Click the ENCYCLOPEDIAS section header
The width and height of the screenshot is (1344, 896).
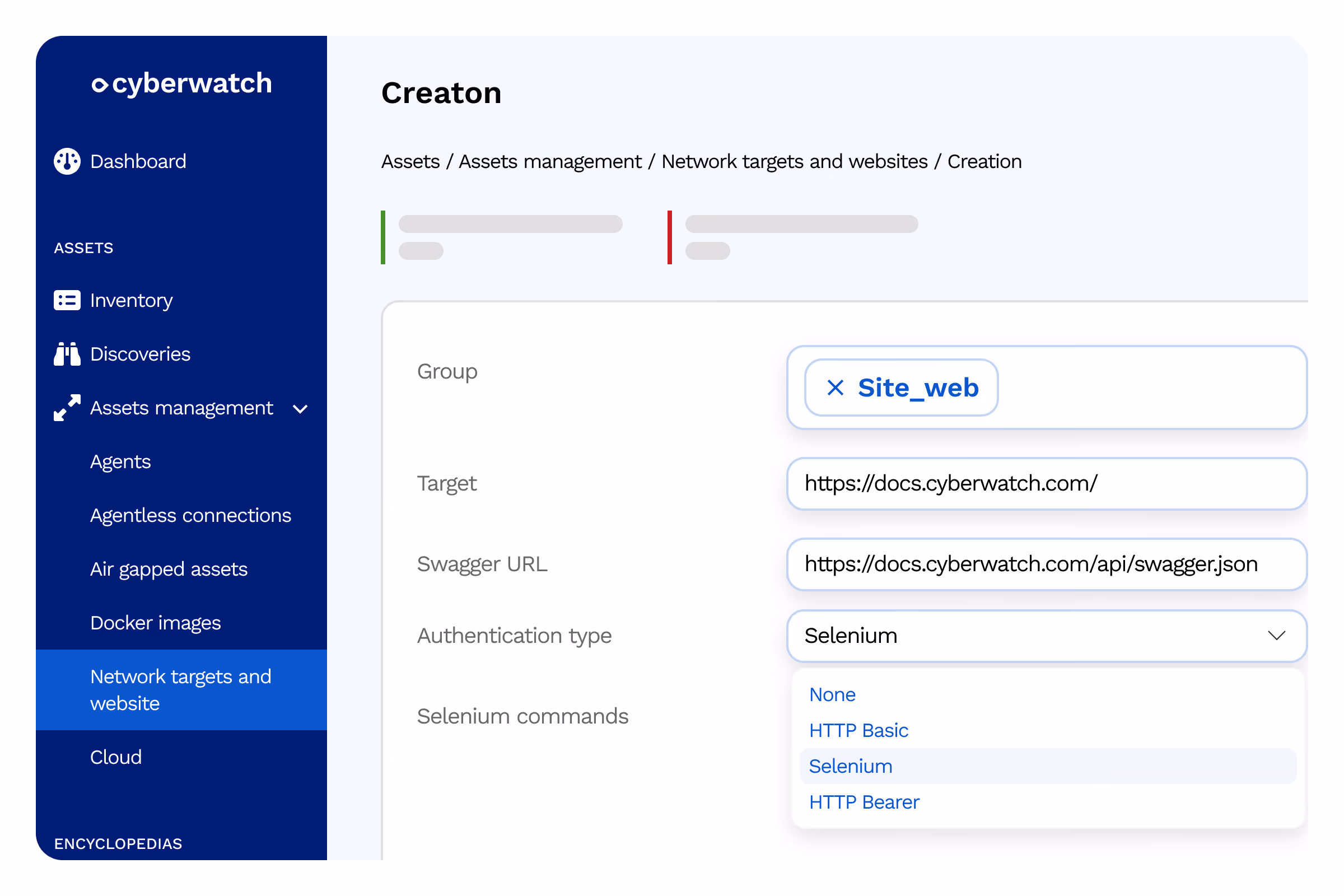[118, 843]
